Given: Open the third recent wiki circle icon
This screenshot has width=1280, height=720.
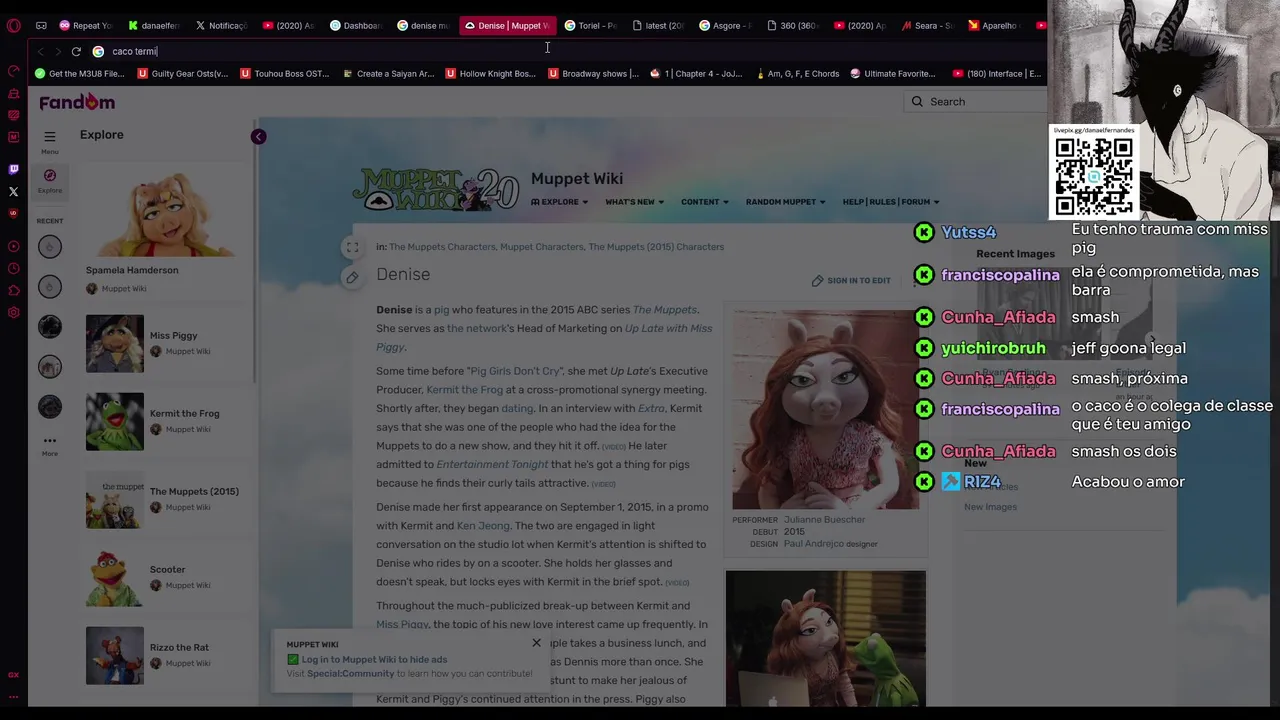Looking at the screenshot, I should (x=49, y=326).
